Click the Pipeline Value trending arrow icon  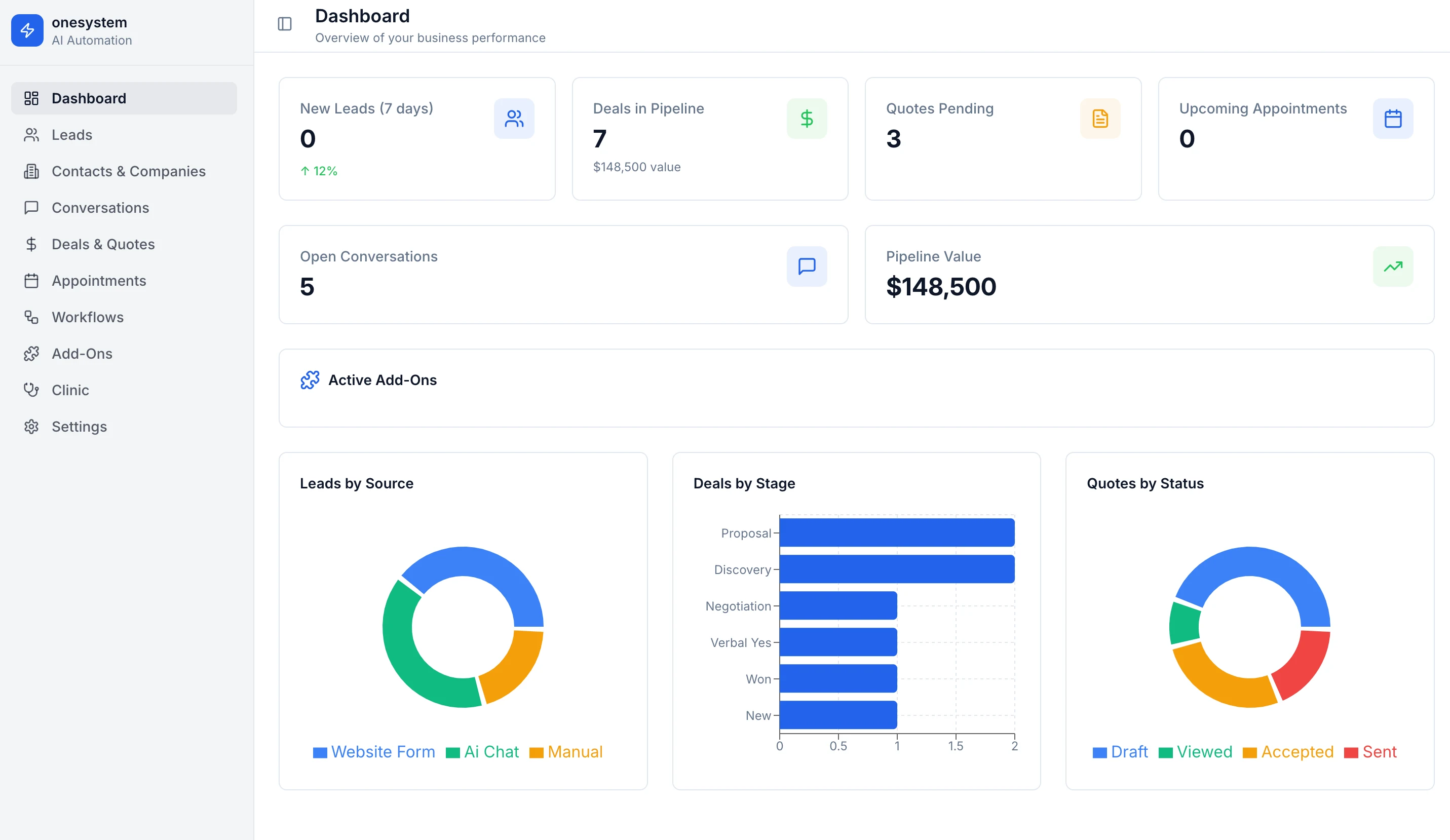click(x=1392, y=266)
